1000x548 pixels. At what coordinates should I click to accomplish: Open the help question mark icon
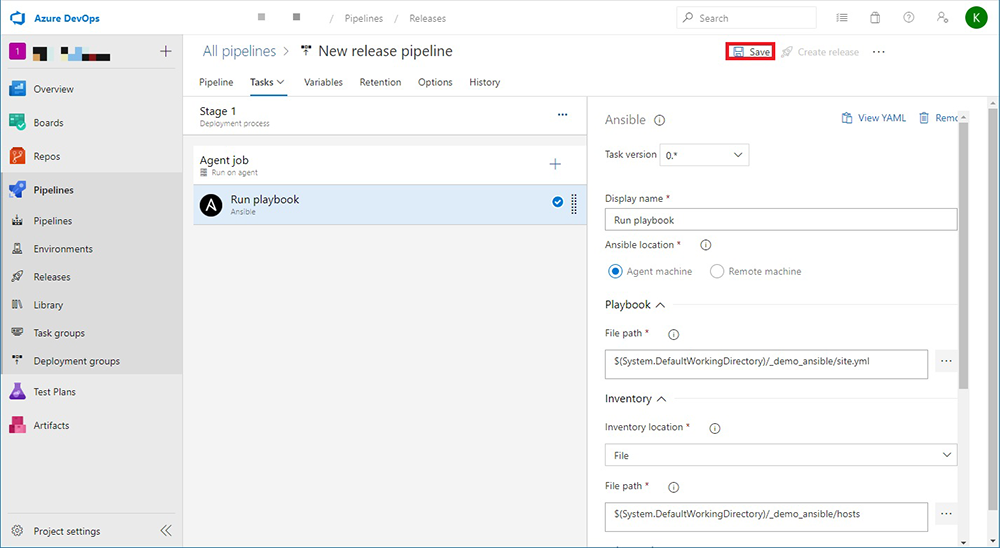(909, 18)
